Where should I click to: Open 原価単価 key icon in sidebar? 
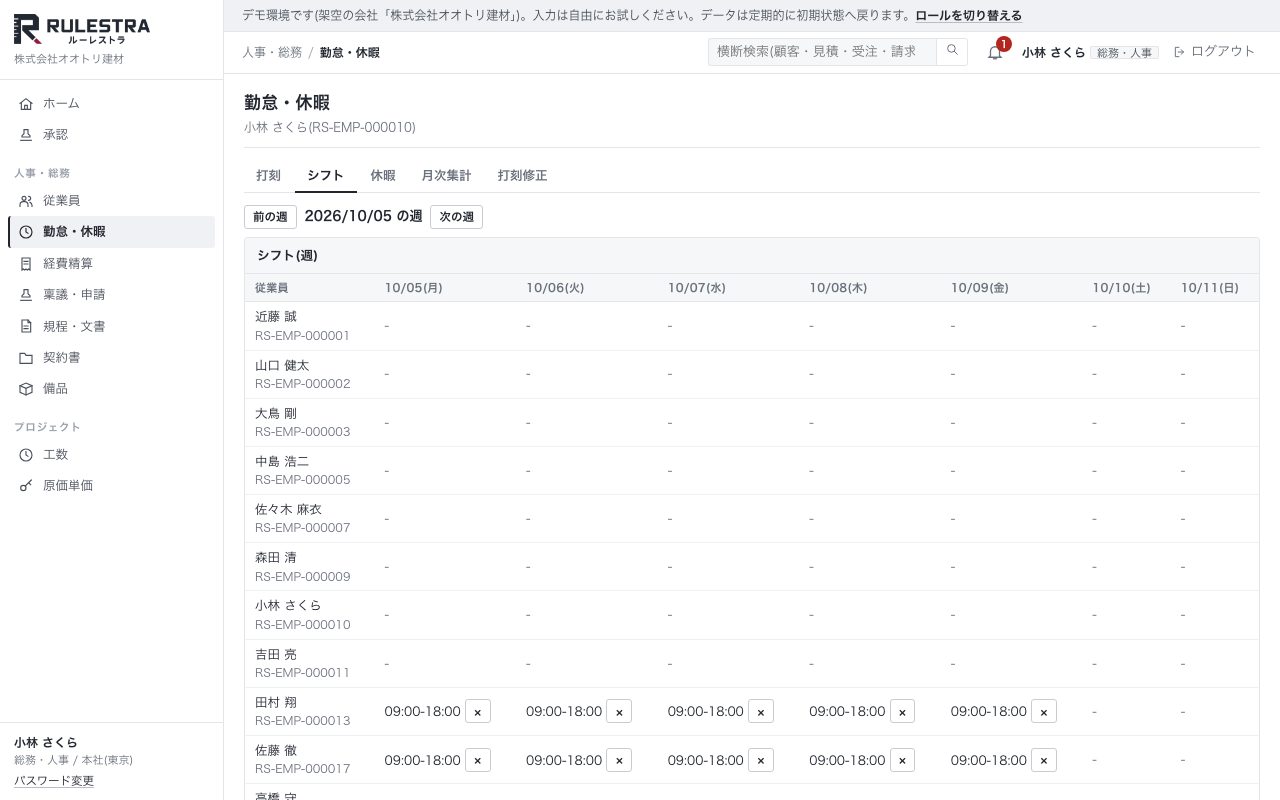pos(26,486)
